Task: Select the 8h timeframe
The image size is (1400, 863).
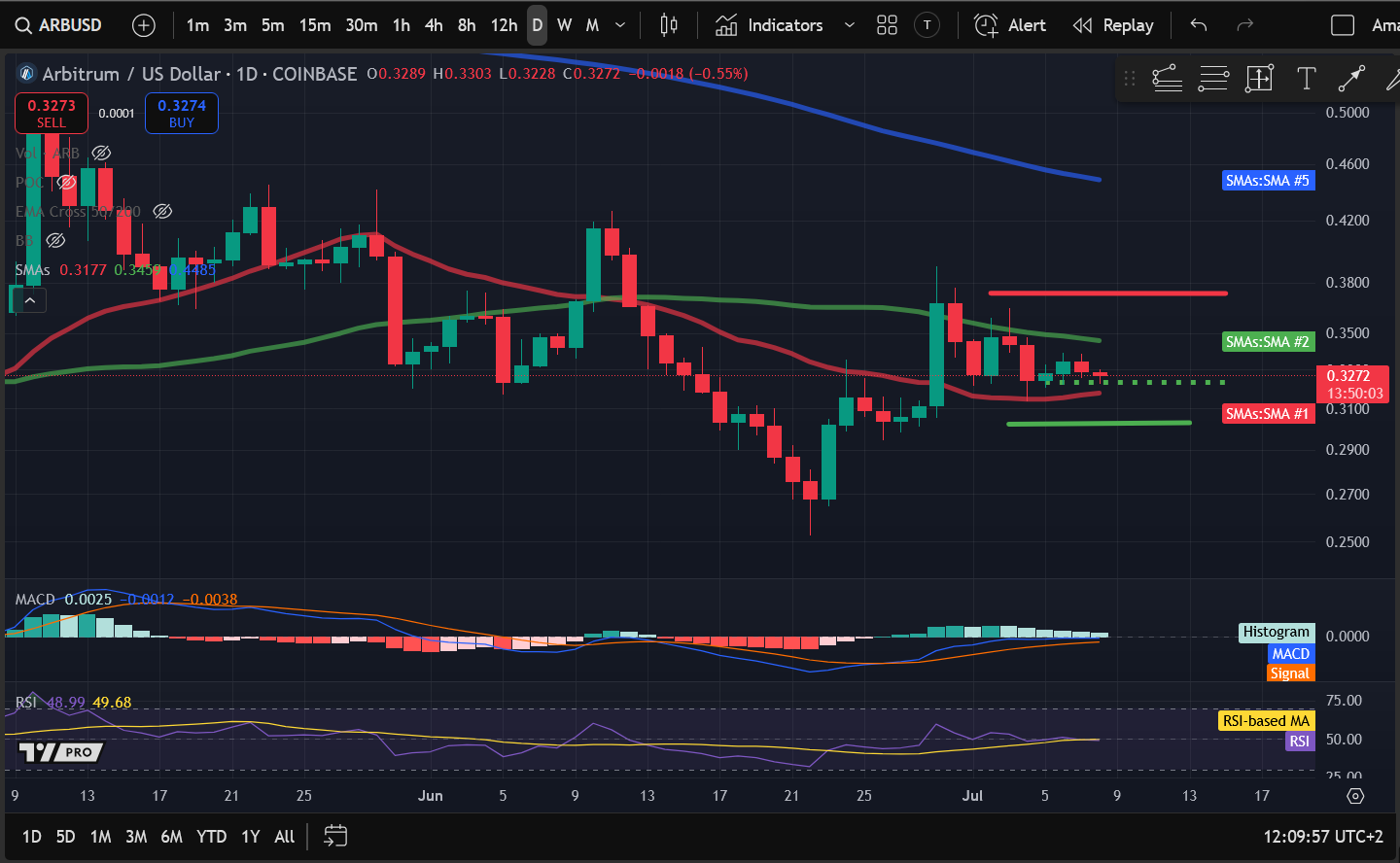Action: click(x=467, y=25)
